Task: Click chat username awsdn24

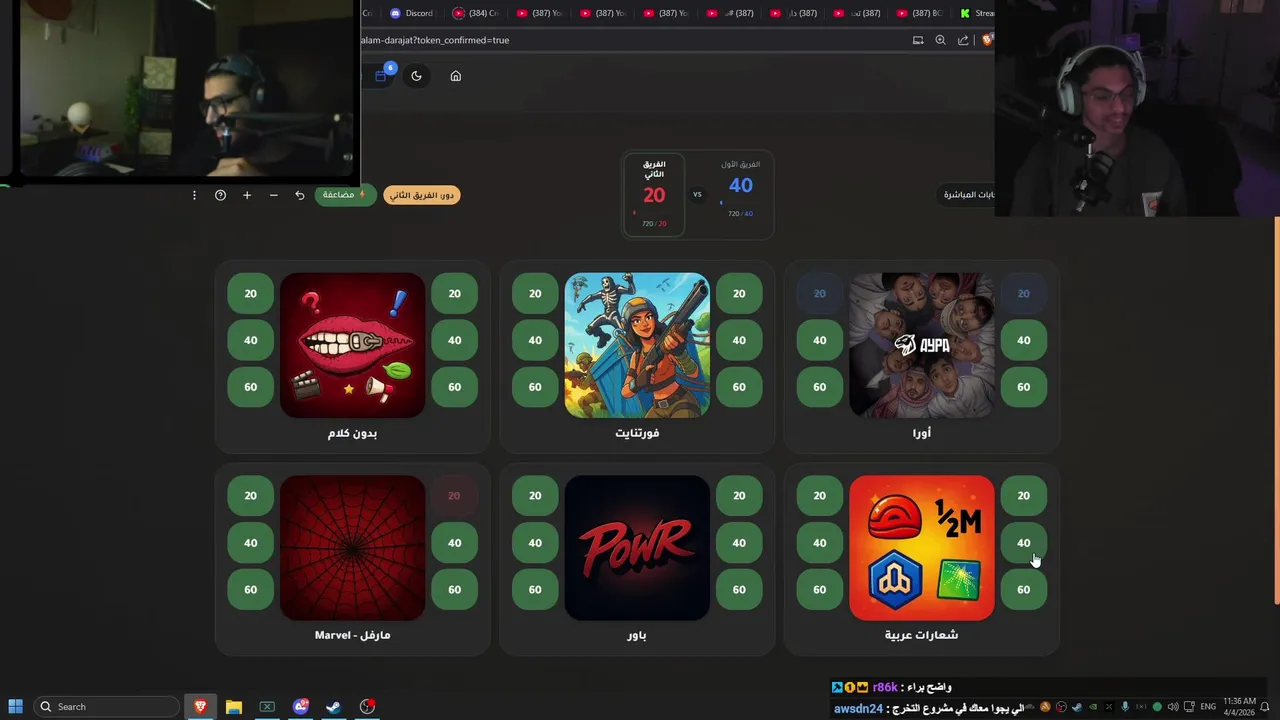Action: coord(859,709)
